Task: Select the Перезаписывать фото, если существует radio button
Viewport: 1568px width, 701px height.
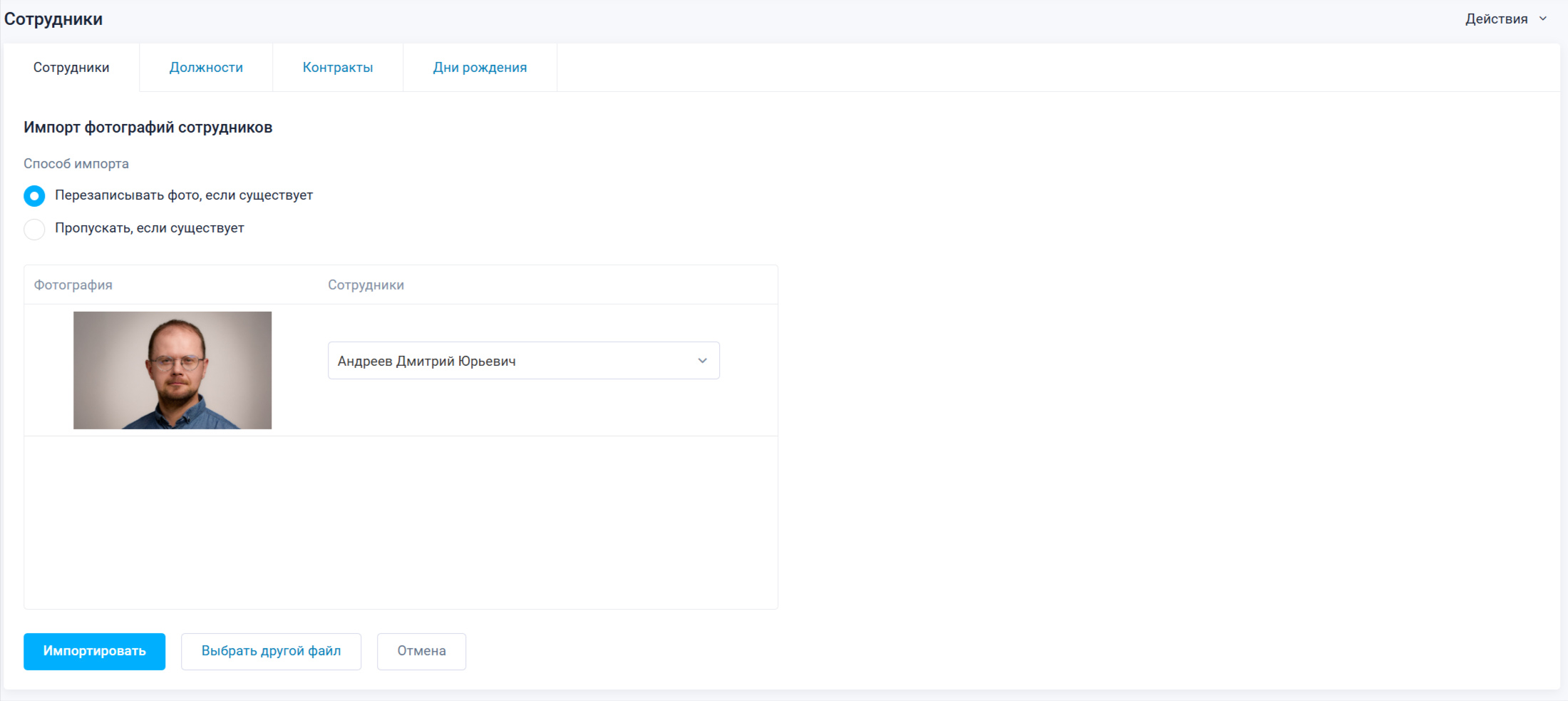Action: tap(34, 196)
